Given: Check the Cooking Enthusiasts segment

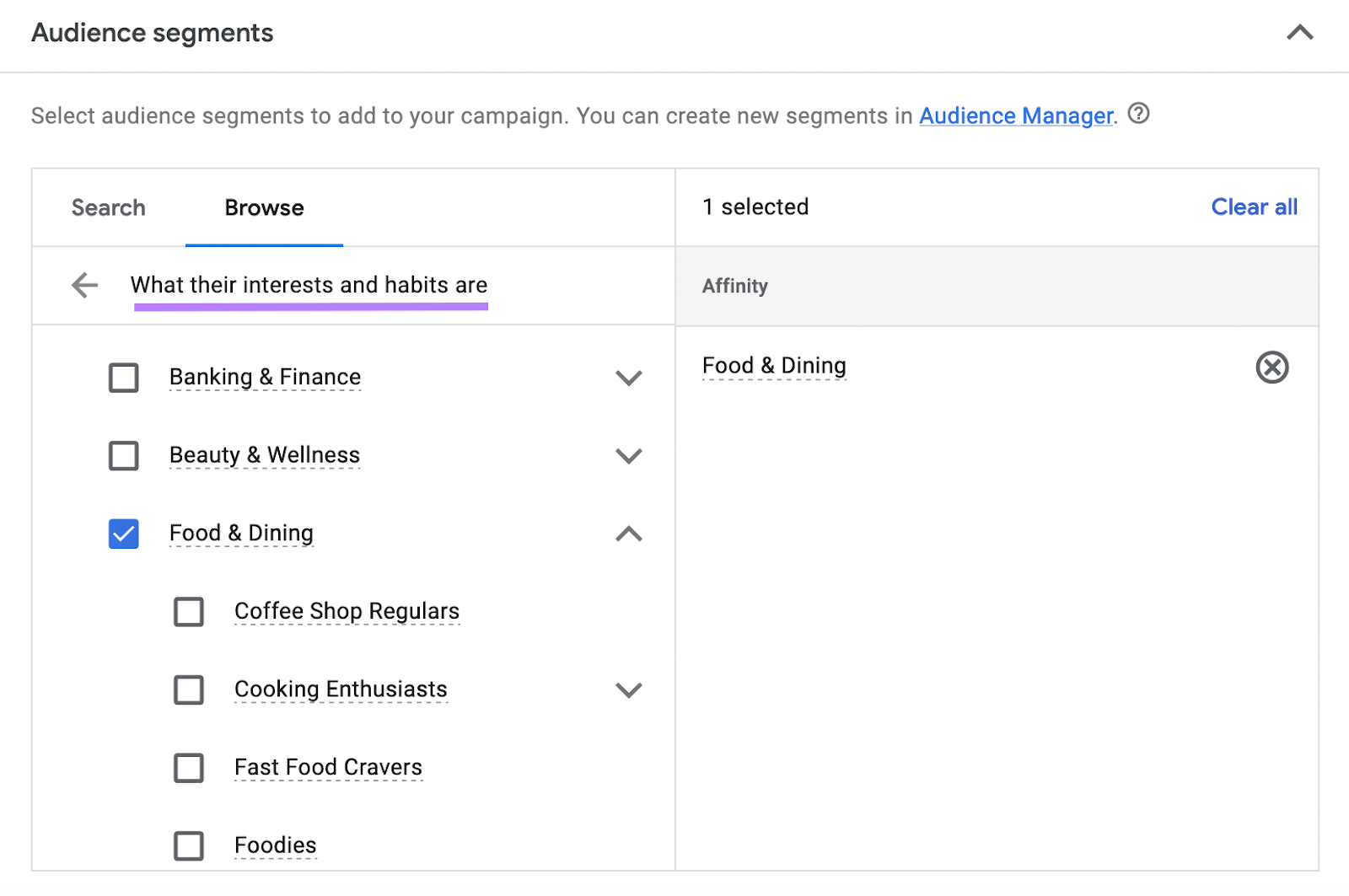Looking at the screenshot, I should click(x=188, y=689).
